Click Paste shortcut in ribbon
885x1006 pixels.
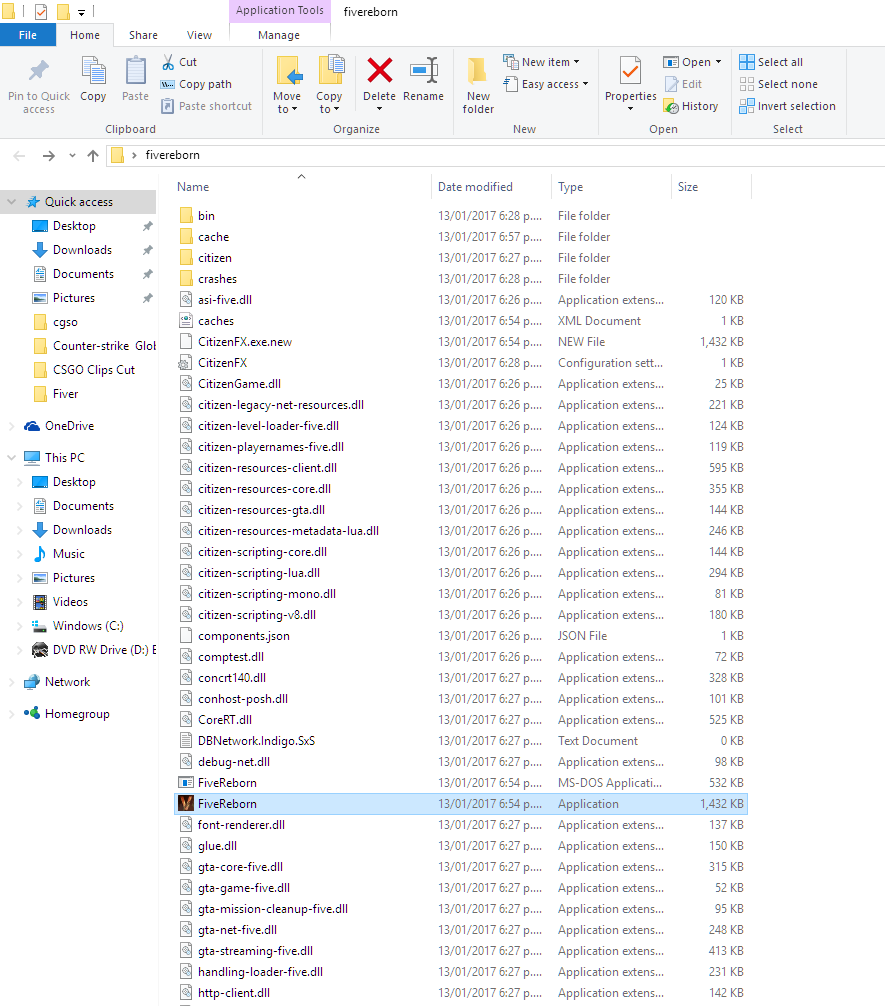coord(206,106)
